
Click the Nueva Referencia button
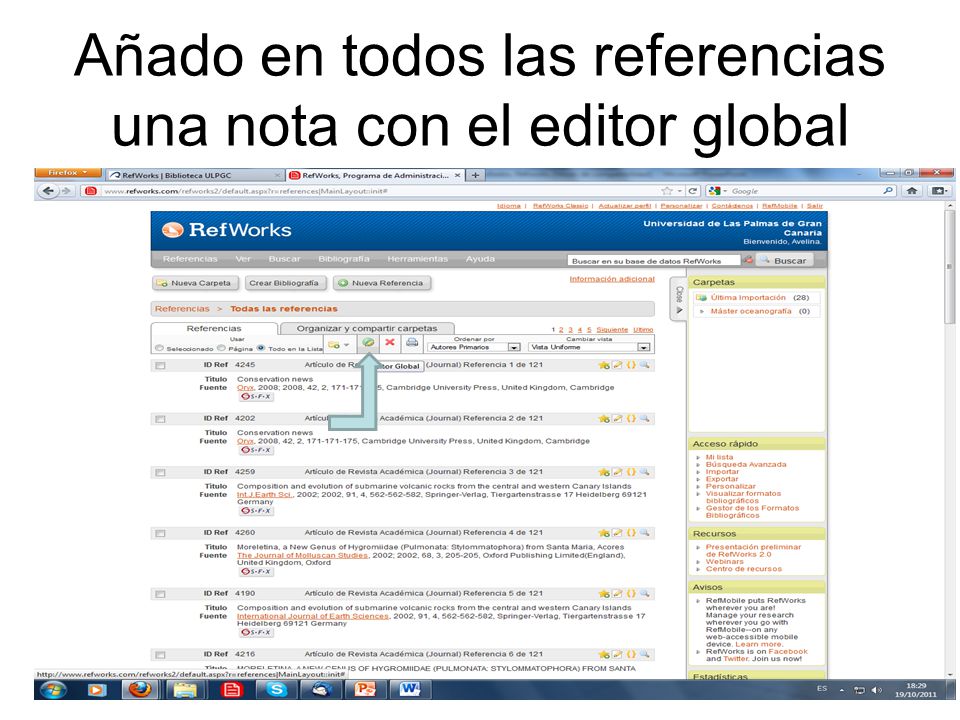point(381,283)
